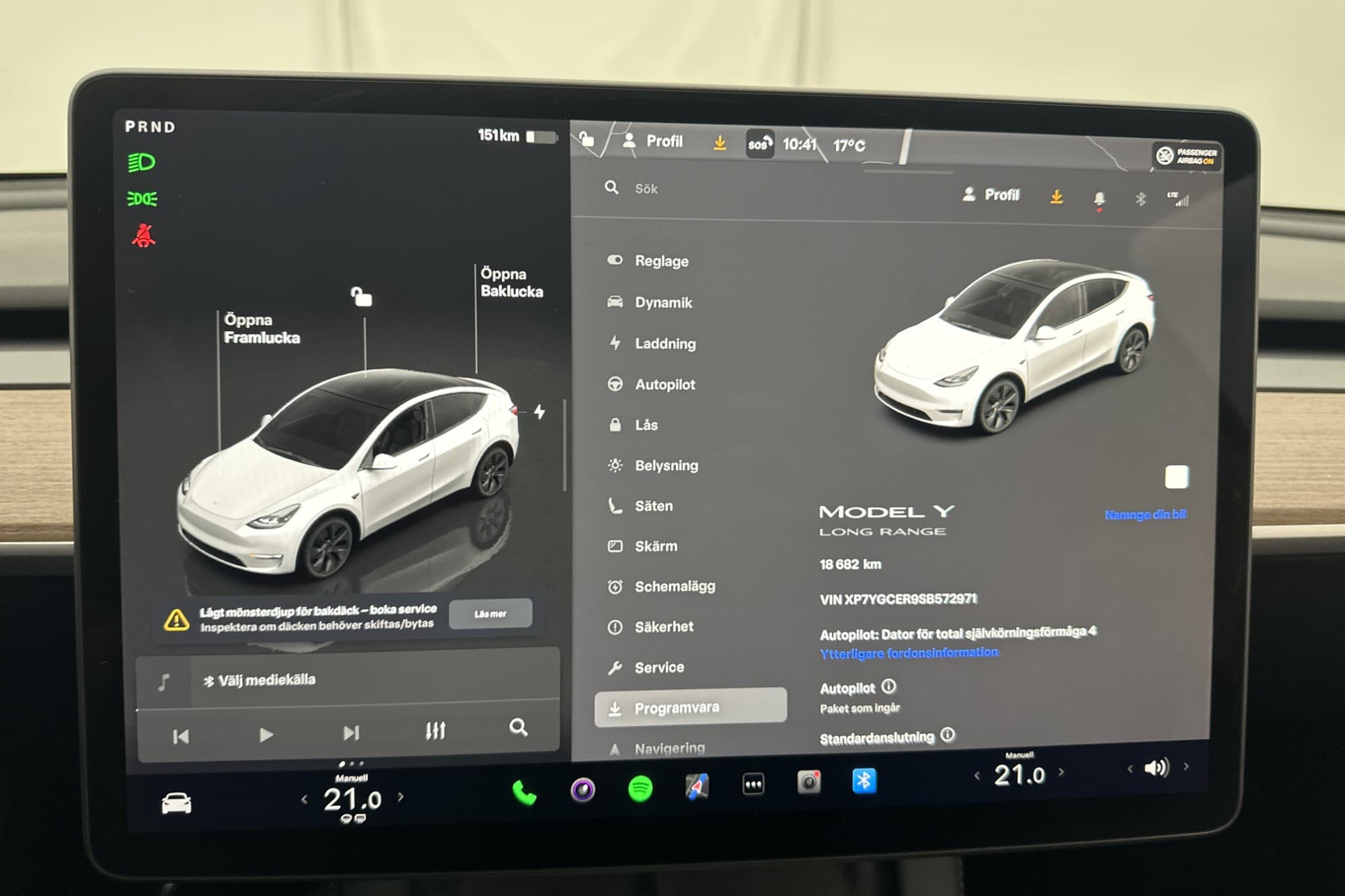The width and height of the screenshot is (1345, 896).
Task: Open the dashcam camera app icon
Action: (x=808, y=782)
